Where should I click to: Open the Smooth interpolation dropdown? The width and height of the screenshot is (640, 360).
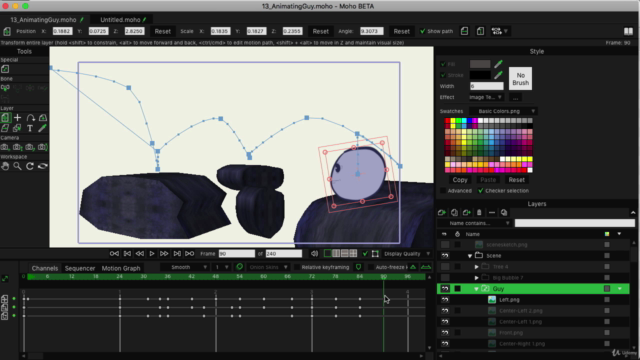pos(184,267)
